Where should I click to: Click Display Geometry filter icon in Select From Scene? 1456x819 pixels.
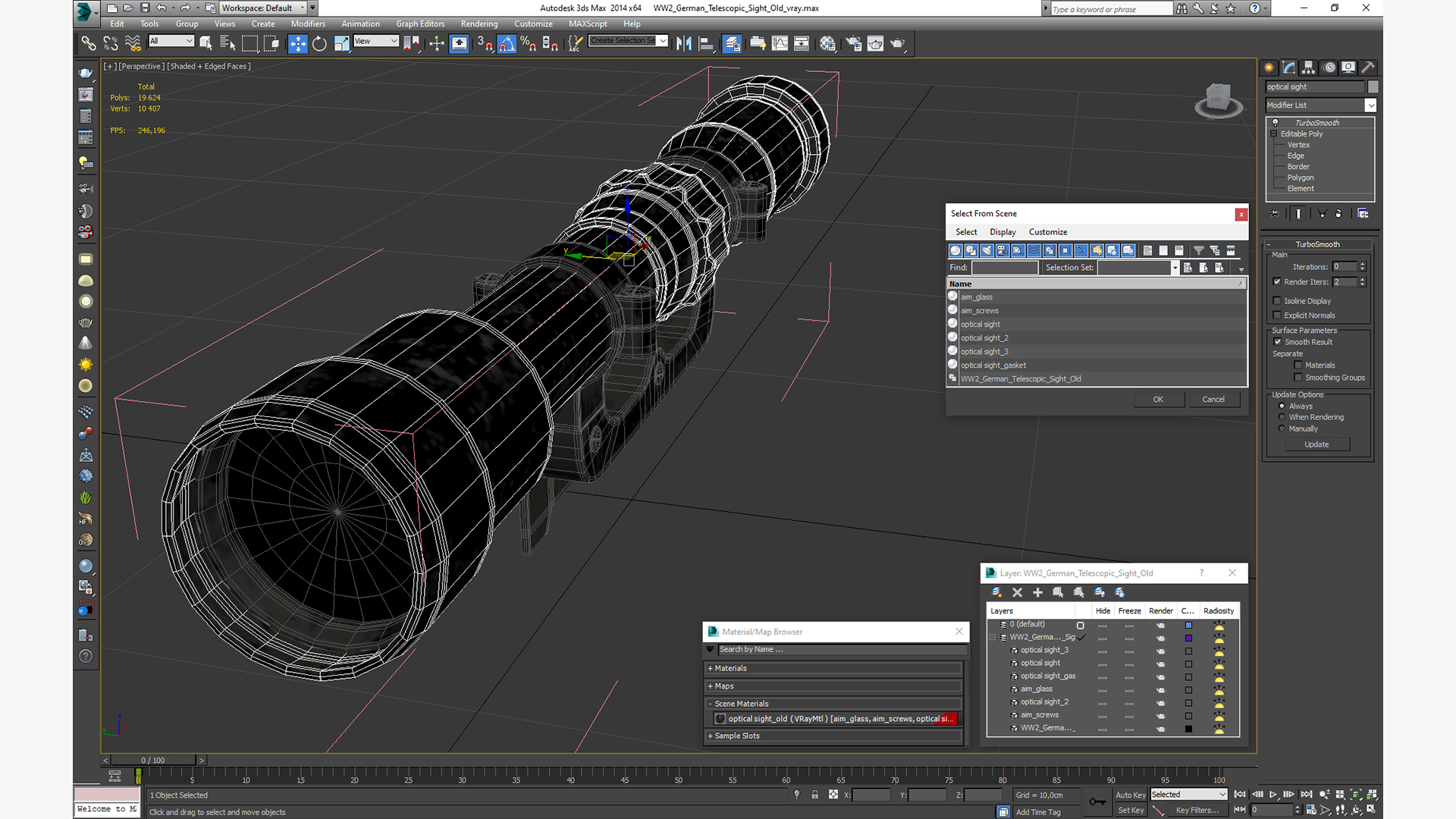click(955, 250)
